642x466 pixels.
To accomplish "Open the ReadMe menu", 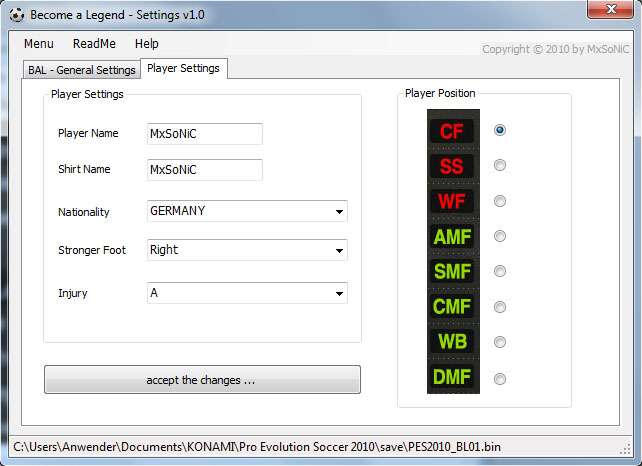I will 94,44.
